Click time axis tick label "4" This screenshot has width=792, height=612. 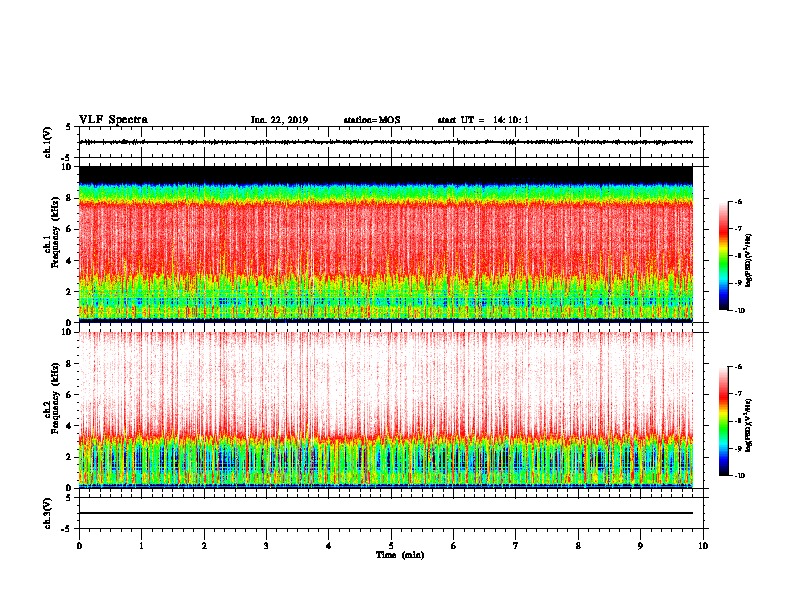(329, 546)
